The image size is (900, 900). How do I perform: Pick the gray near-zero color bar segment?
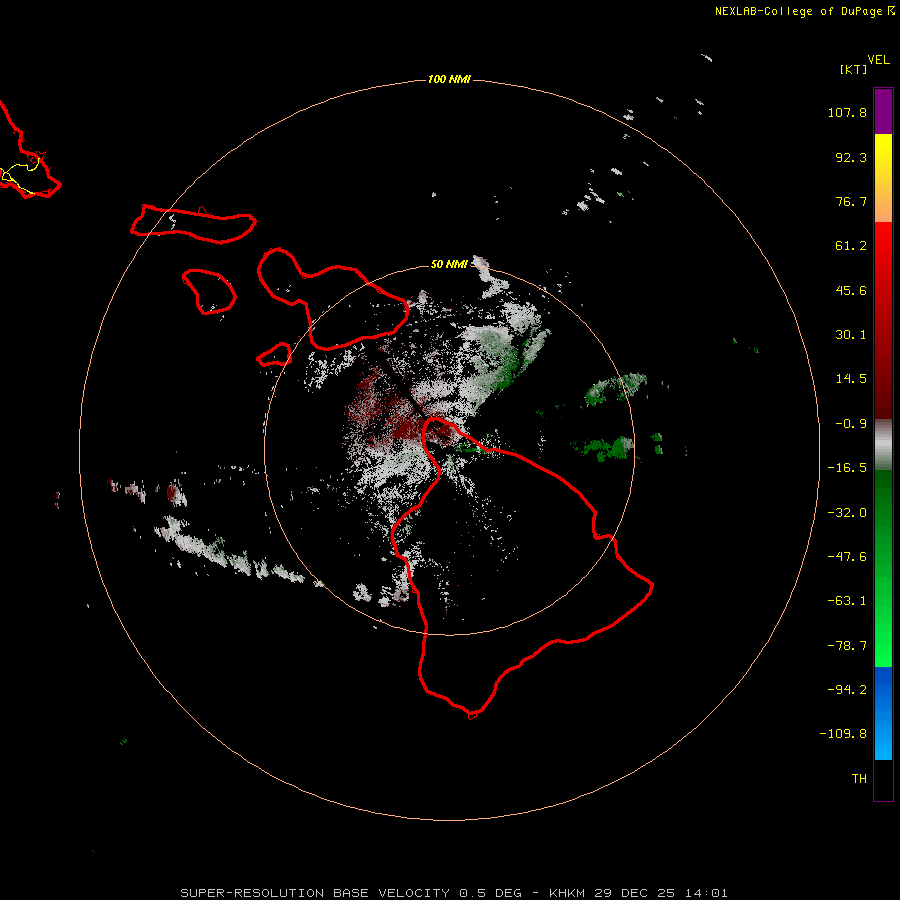coord(883,445)
